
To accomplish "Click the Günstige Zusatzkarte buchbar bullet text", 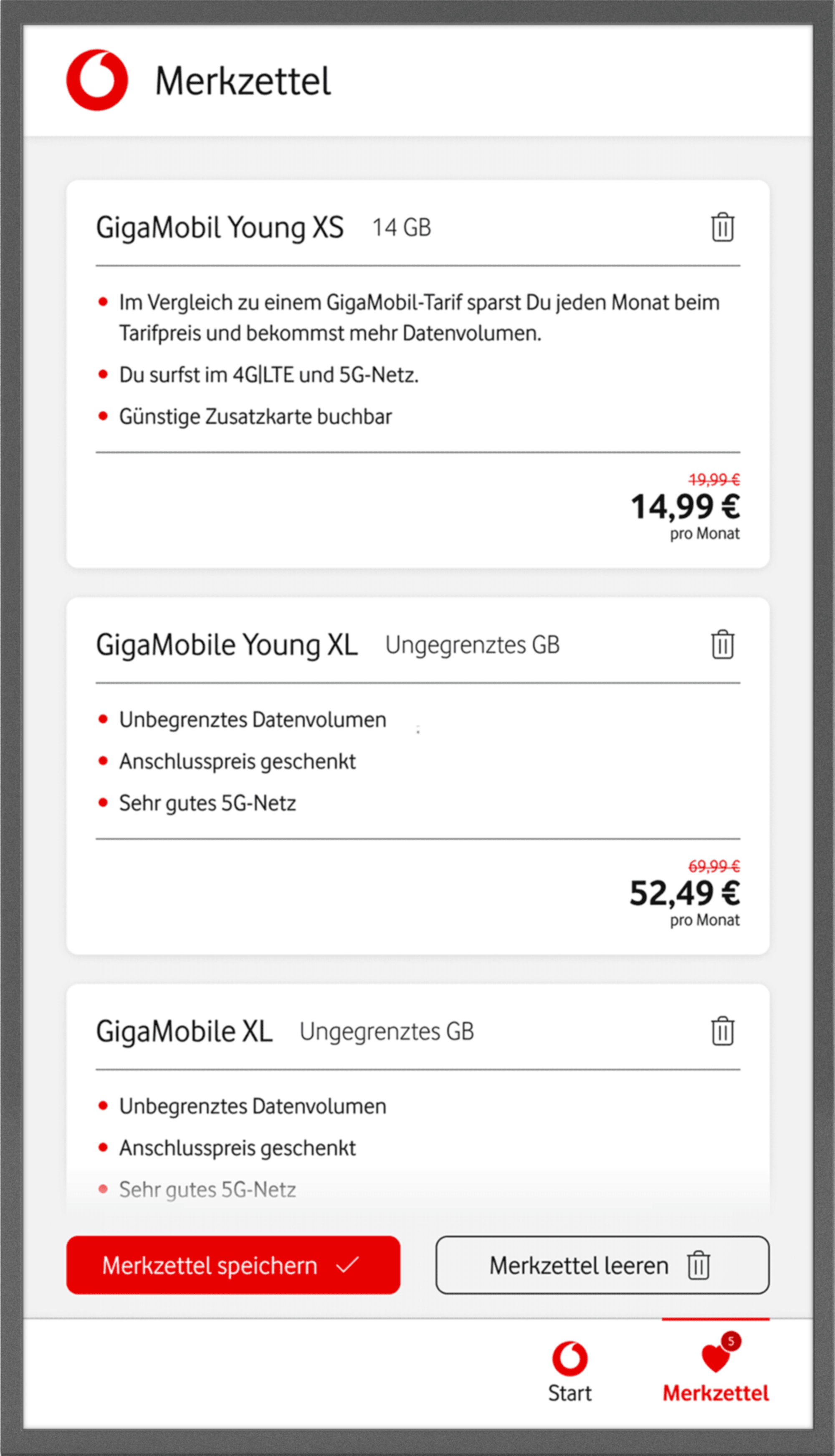I will pos(255,417).
